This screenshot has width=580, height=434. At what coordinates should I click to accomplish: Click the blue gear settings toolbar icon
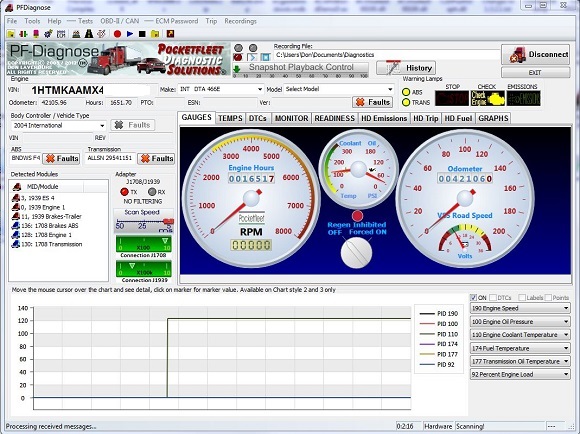[48, 34]
